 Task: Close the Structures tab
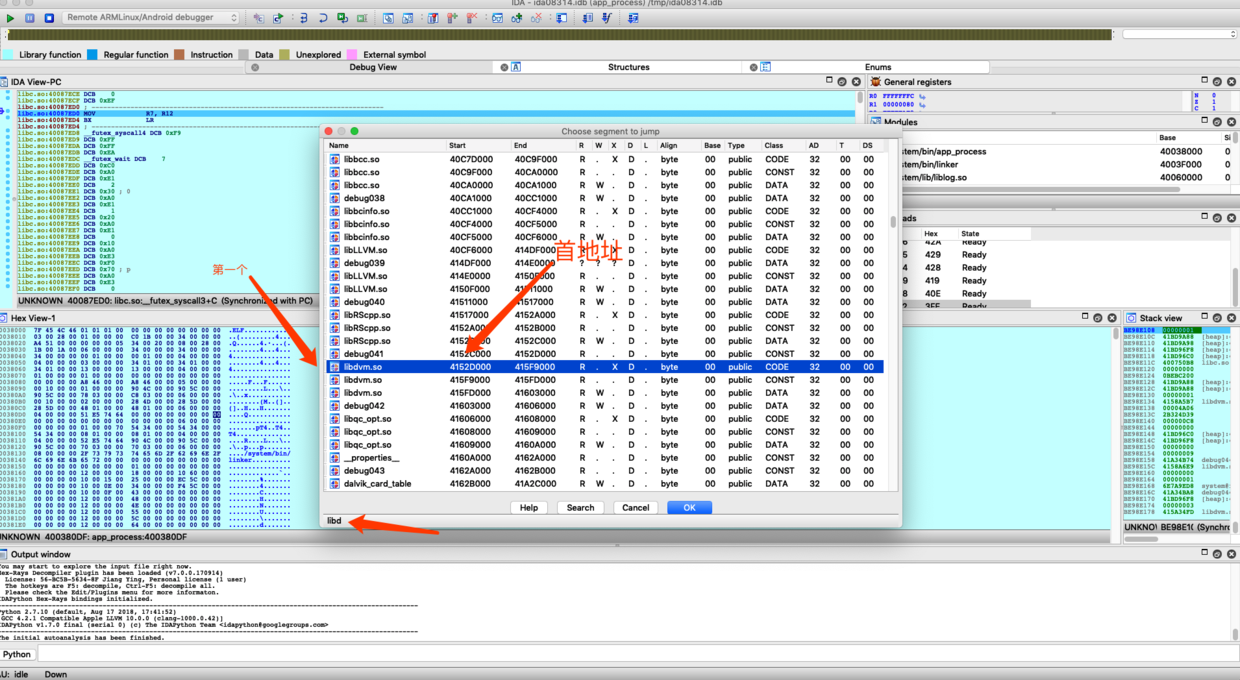tap(502, 67)
